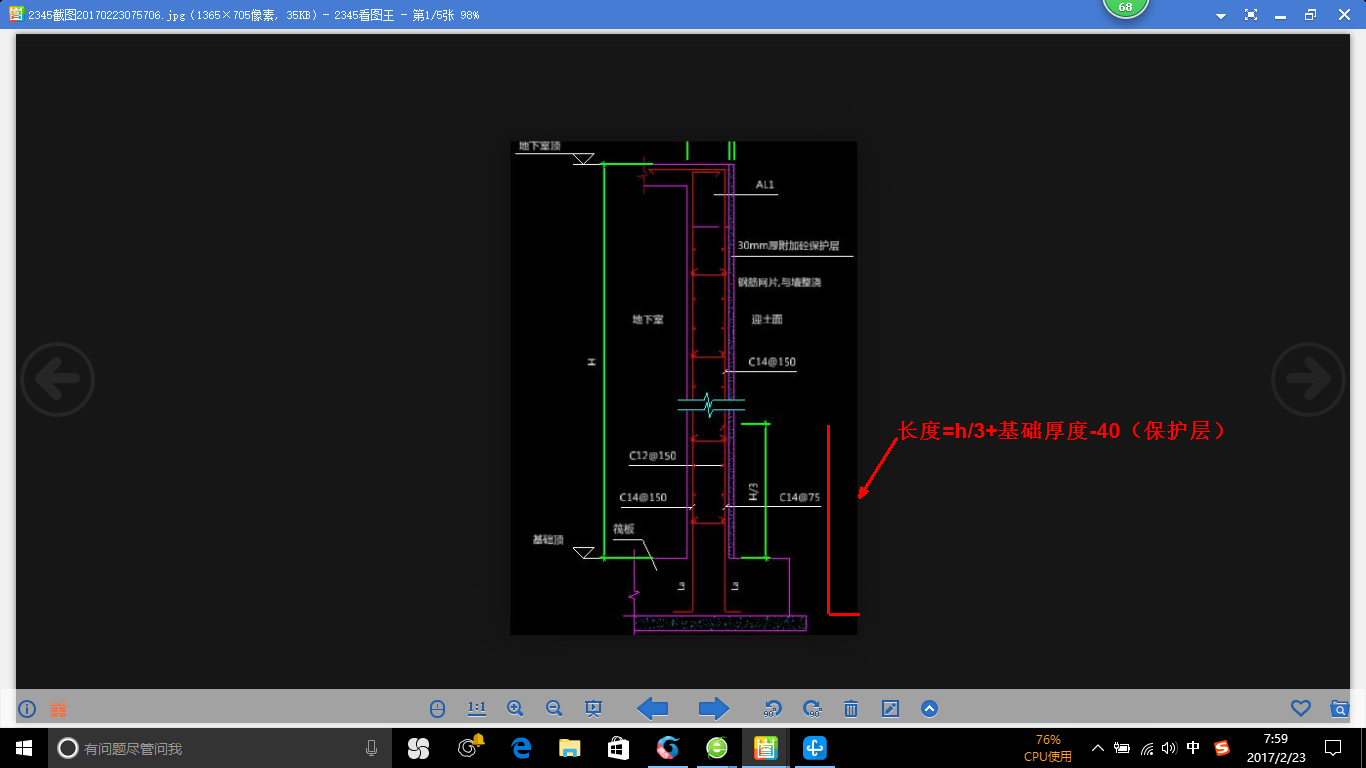
Task: Open the containing folder icon at the toolbar's right end
Action: [x=1340, y=709]
